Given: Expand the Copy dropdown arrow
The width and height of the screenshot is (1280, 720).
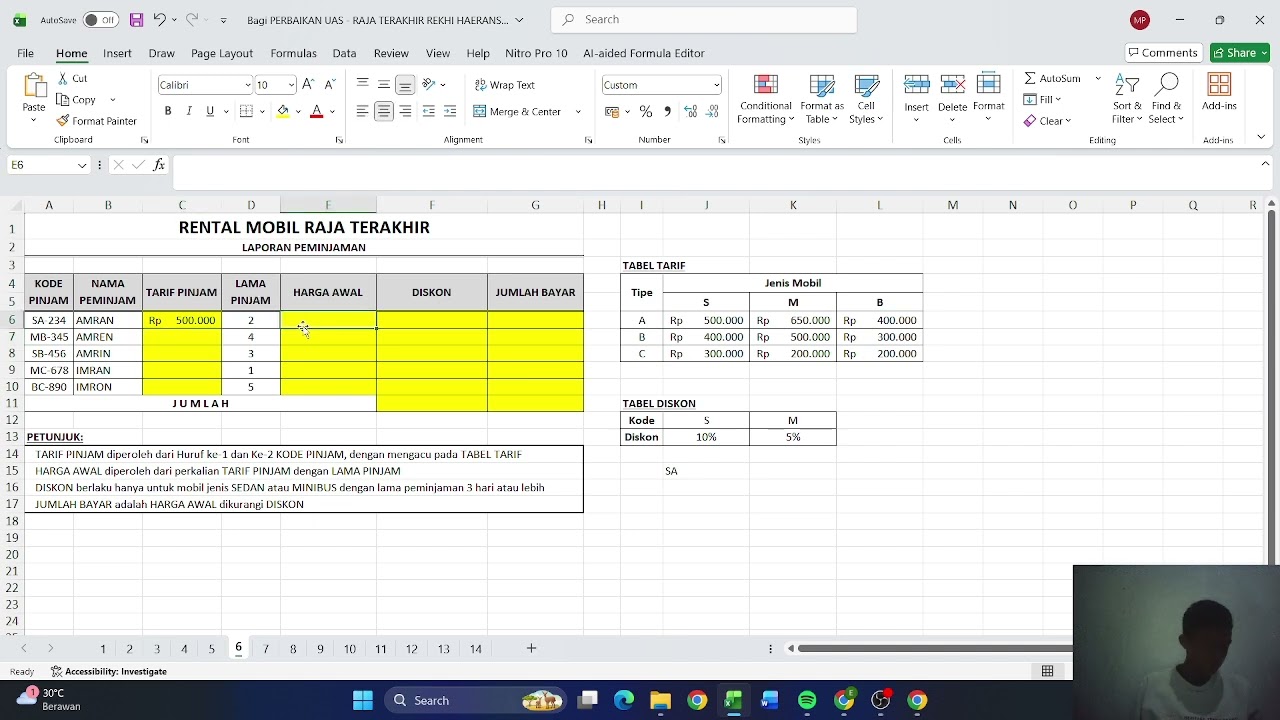Looking at the screenshot, I should 113,100.
